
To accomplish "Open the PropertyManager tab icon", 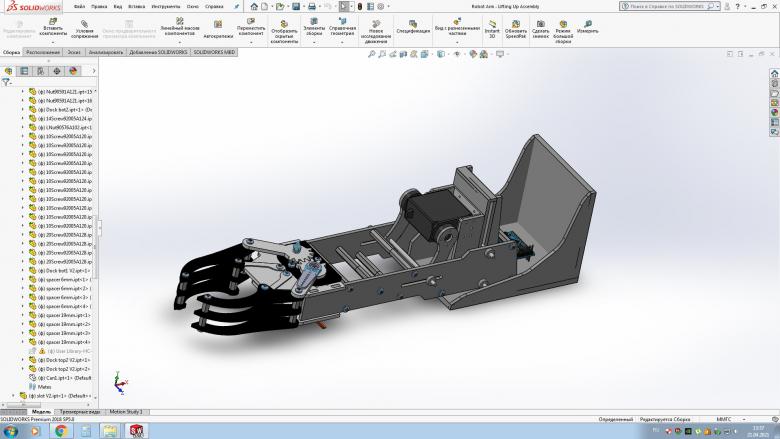I will coord(24,71).
